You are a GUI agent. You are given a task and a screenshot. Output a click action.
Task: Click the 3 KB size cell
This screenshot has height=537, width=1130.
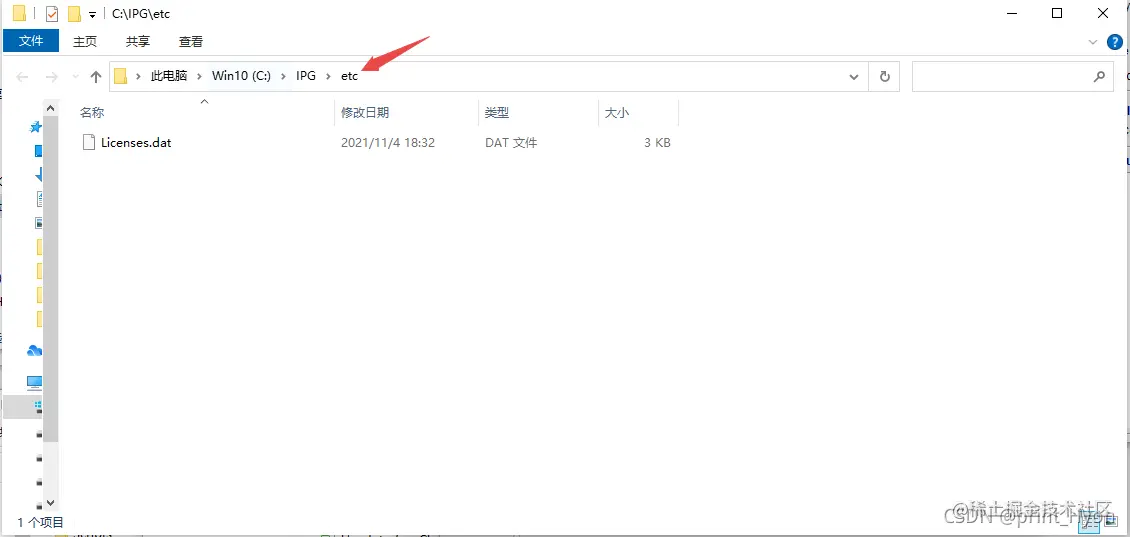point(657,143)
